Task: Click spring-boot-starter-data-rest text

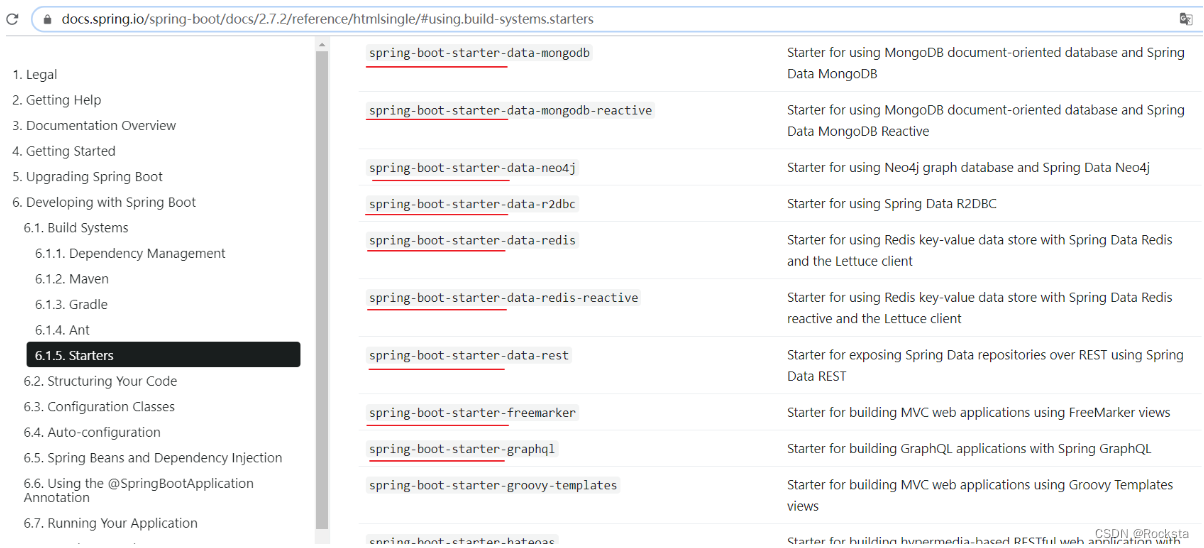Action: point(469,355)
